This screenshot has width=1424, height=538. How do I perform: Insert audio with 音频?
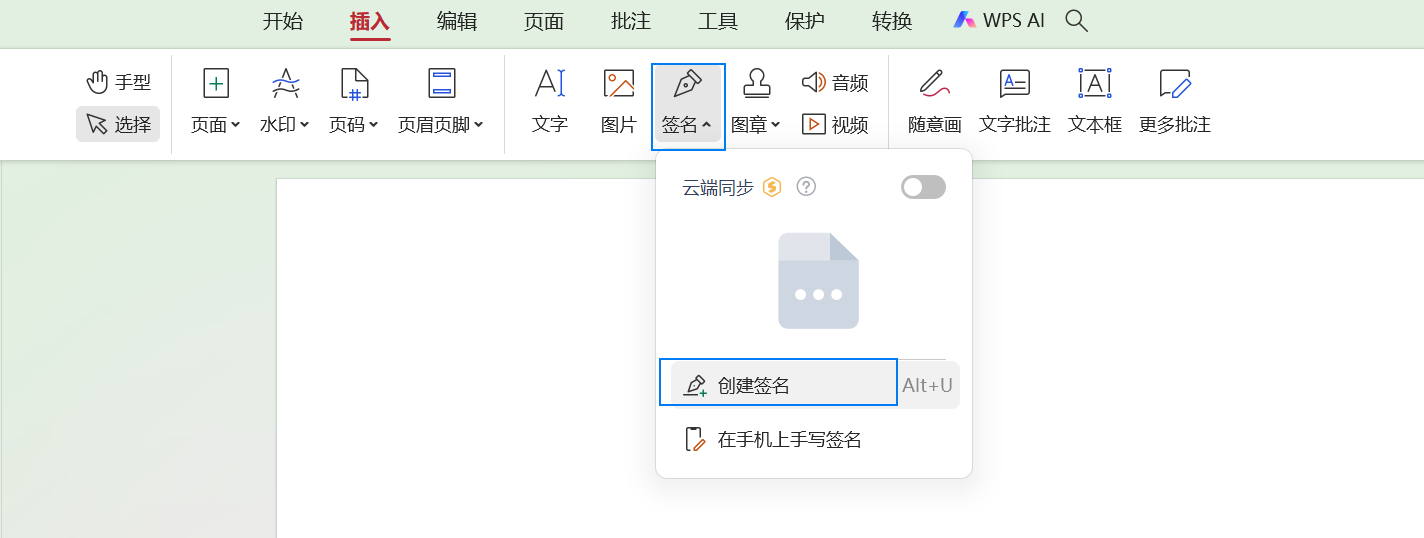835,82
